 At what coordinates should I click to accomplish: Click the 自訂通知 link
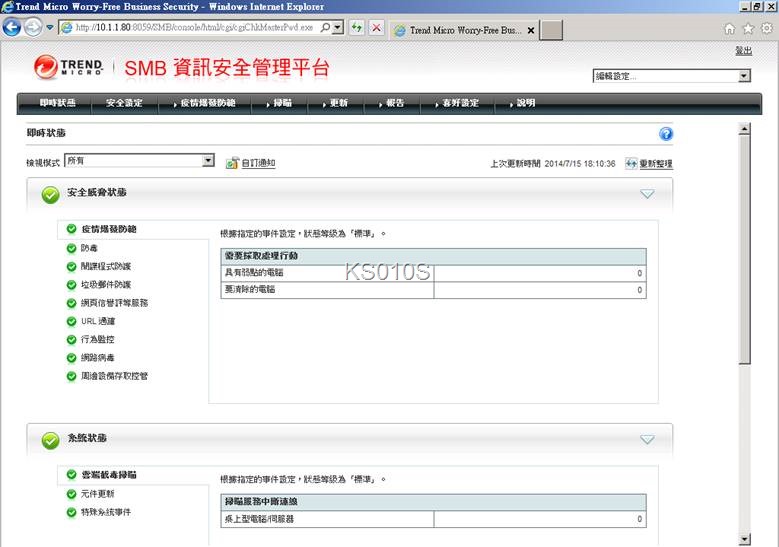[258, 163]
